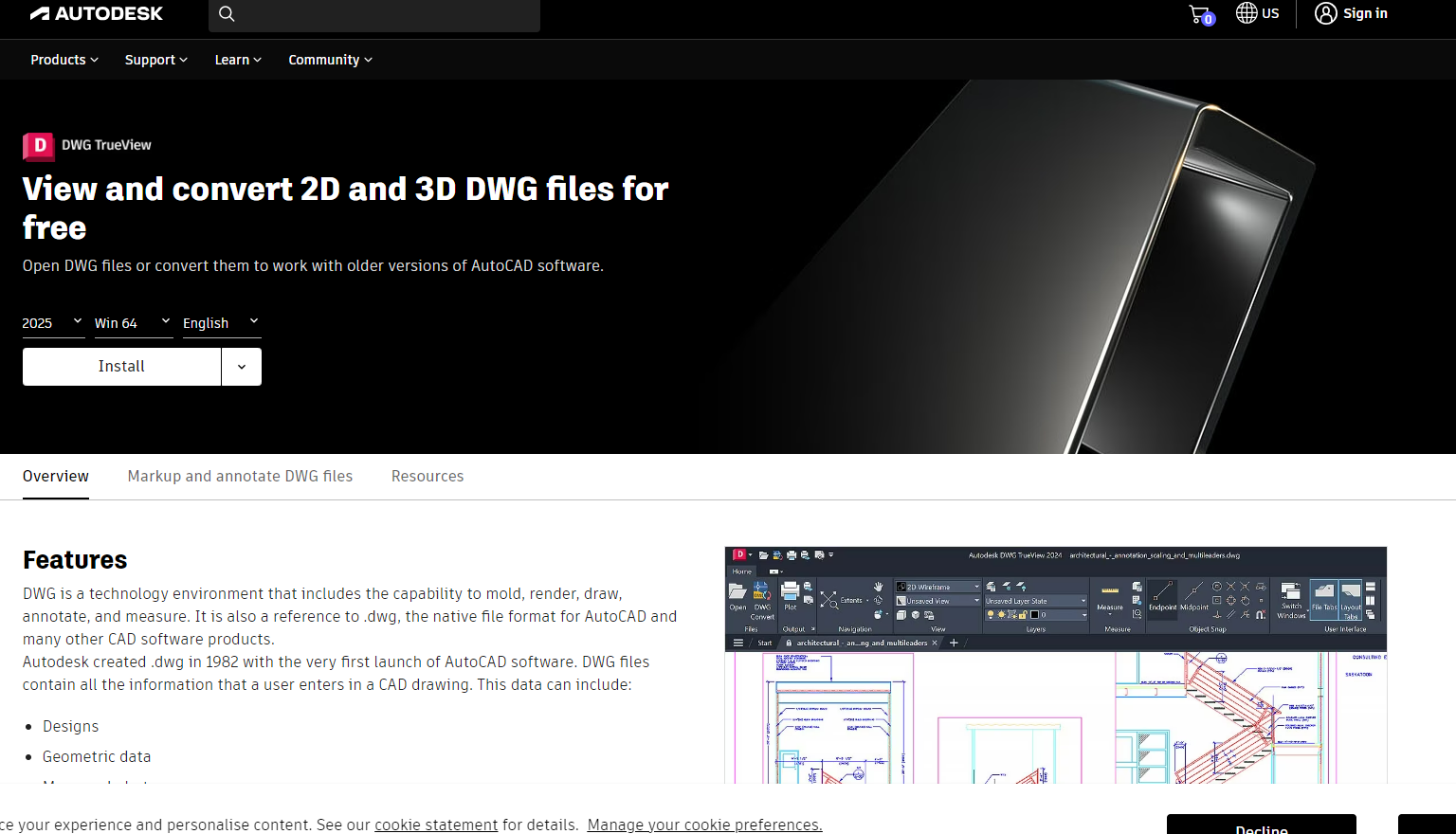
Task: Click the search magnifier icon
Action: (227, 13)
